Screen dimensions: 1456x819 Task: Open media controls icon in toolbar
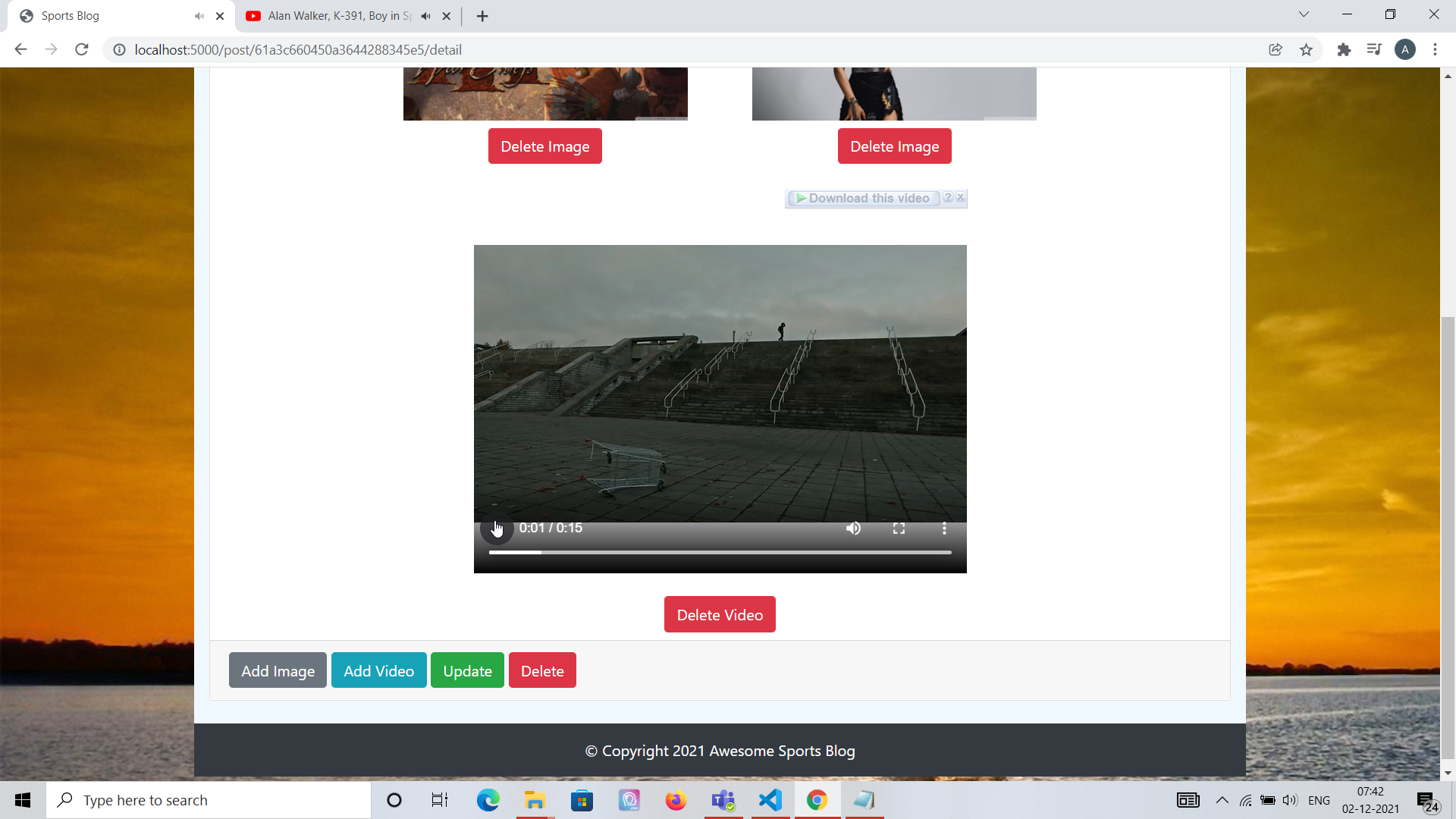coord(1374,50)
